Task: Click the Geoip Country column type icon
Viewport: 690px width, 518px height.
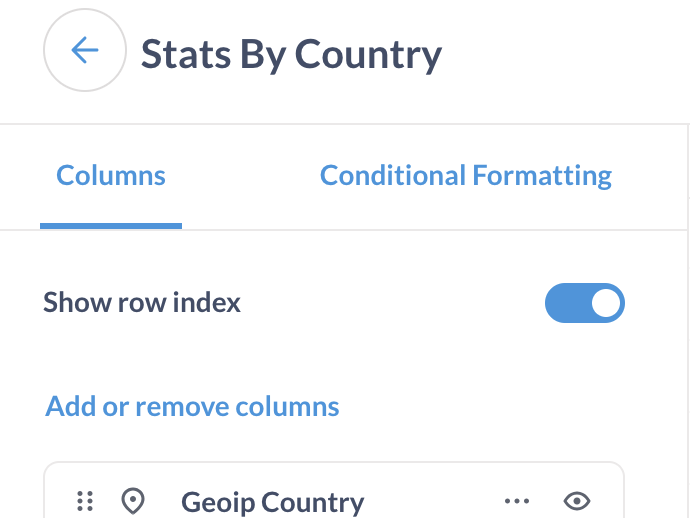Action: pyautogui.click(x=132, y=501)
